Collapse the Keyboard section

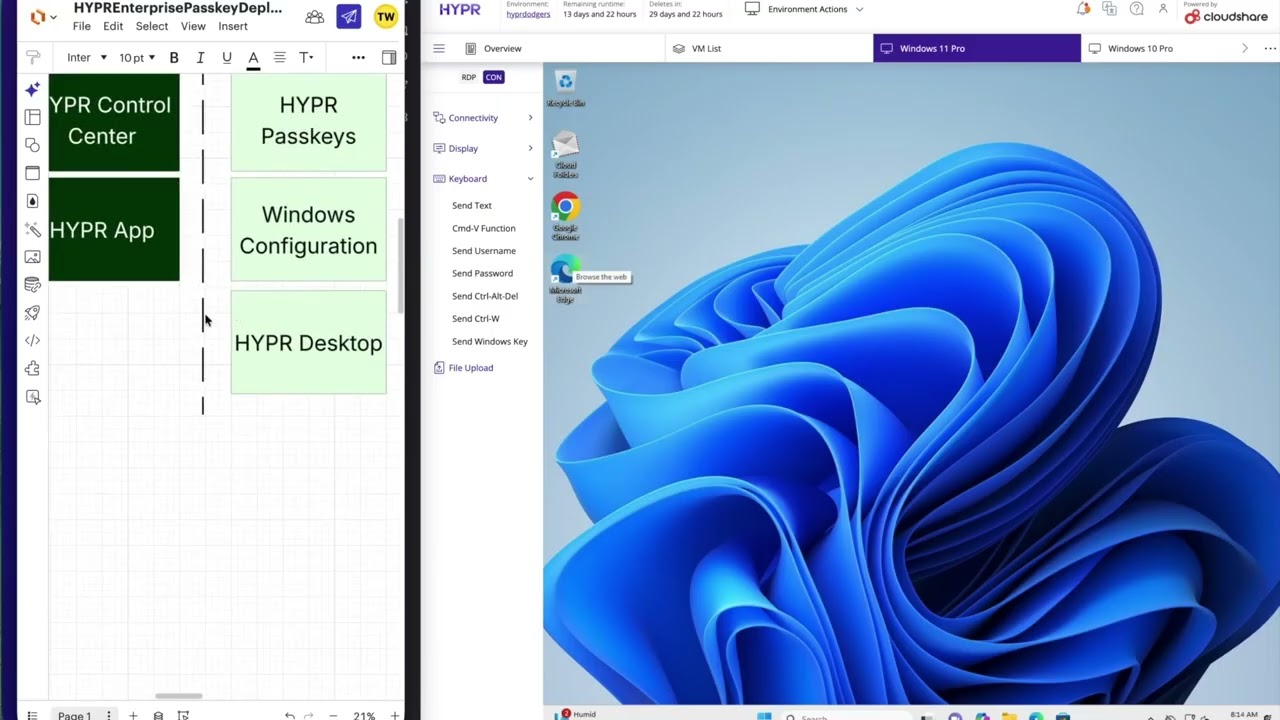[484, 179]
